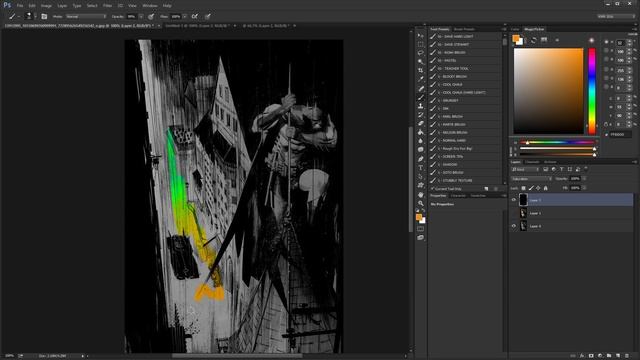Toggle Current Tool Only checkbox
The height and width of the screenshot is (360, 640).
(x=432, y=189)
